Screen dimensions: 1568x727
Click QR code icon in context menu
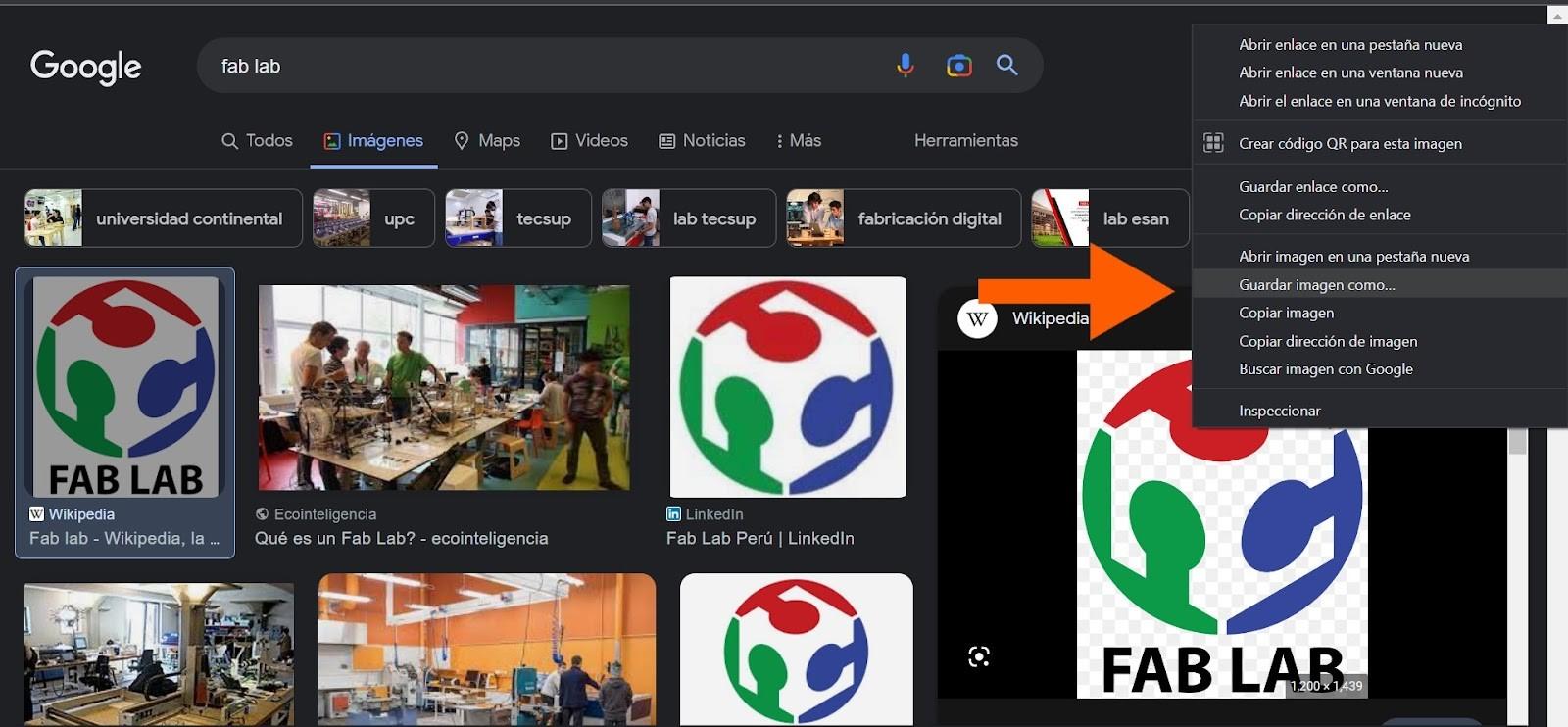pyautogui.click(x=1213, y=143)
